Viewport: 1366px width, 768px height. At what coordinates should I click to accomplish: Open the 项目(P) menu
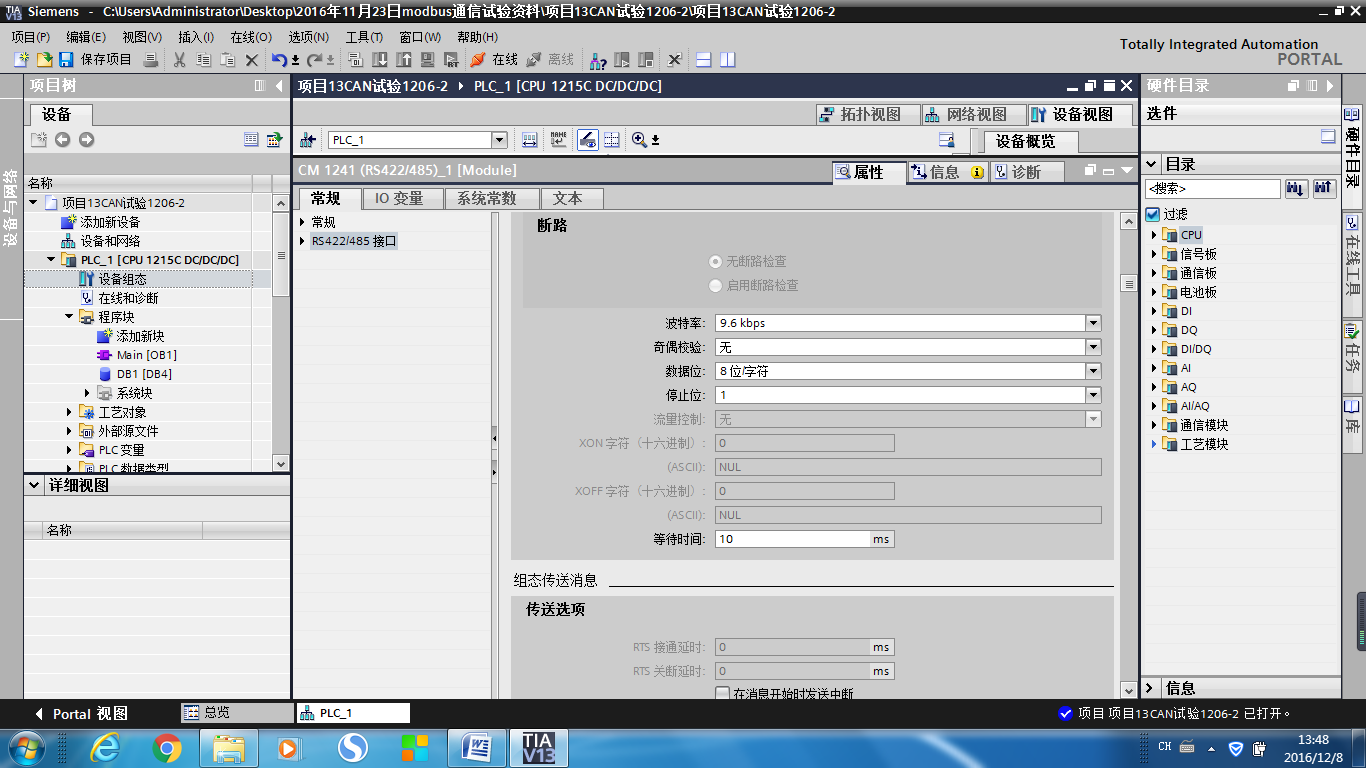point(30,37)
